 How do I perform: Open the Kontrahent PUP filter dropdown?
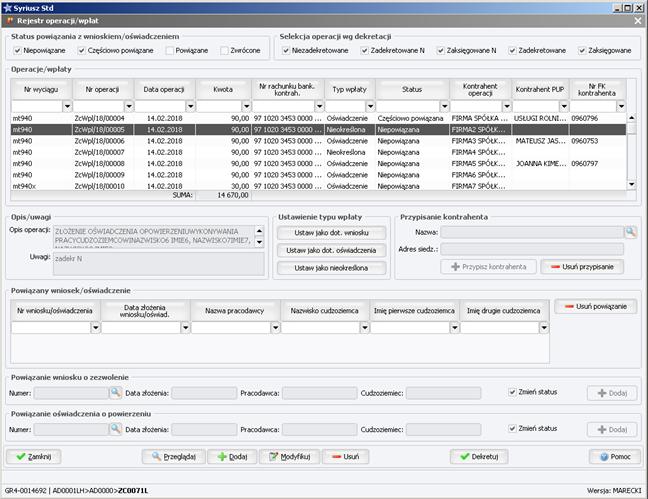[564, 106]
